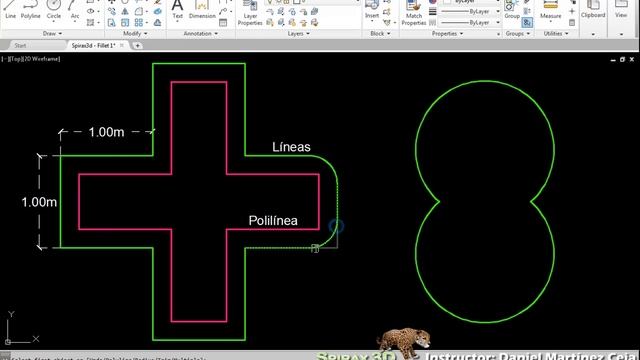Viewport: 640px width, 360px height.
Task: Switch to the Start tab
Action: click(20, 46)
